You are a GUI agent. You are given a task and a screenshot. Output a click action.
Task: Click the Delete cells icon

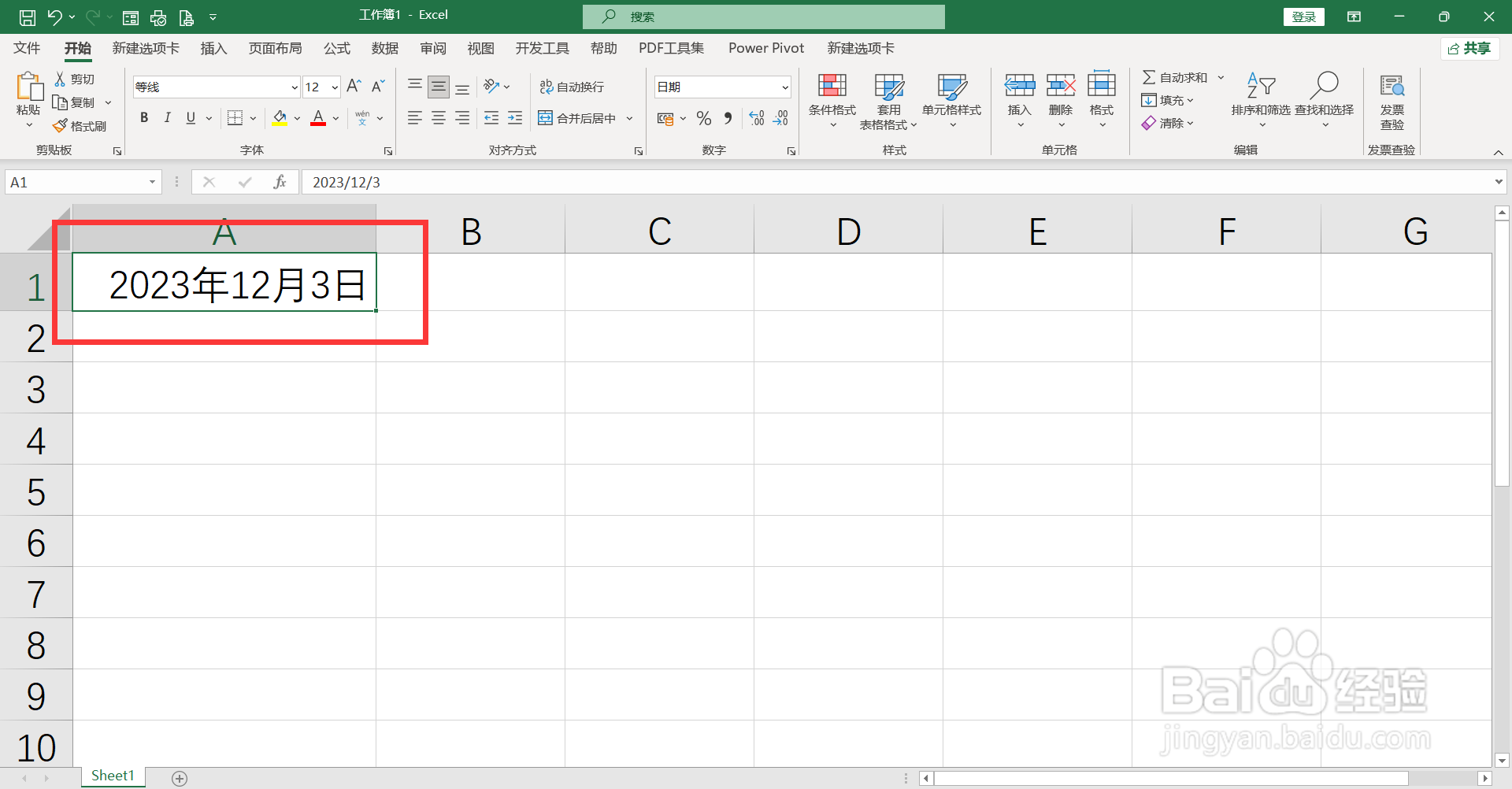coord(1061,85)
